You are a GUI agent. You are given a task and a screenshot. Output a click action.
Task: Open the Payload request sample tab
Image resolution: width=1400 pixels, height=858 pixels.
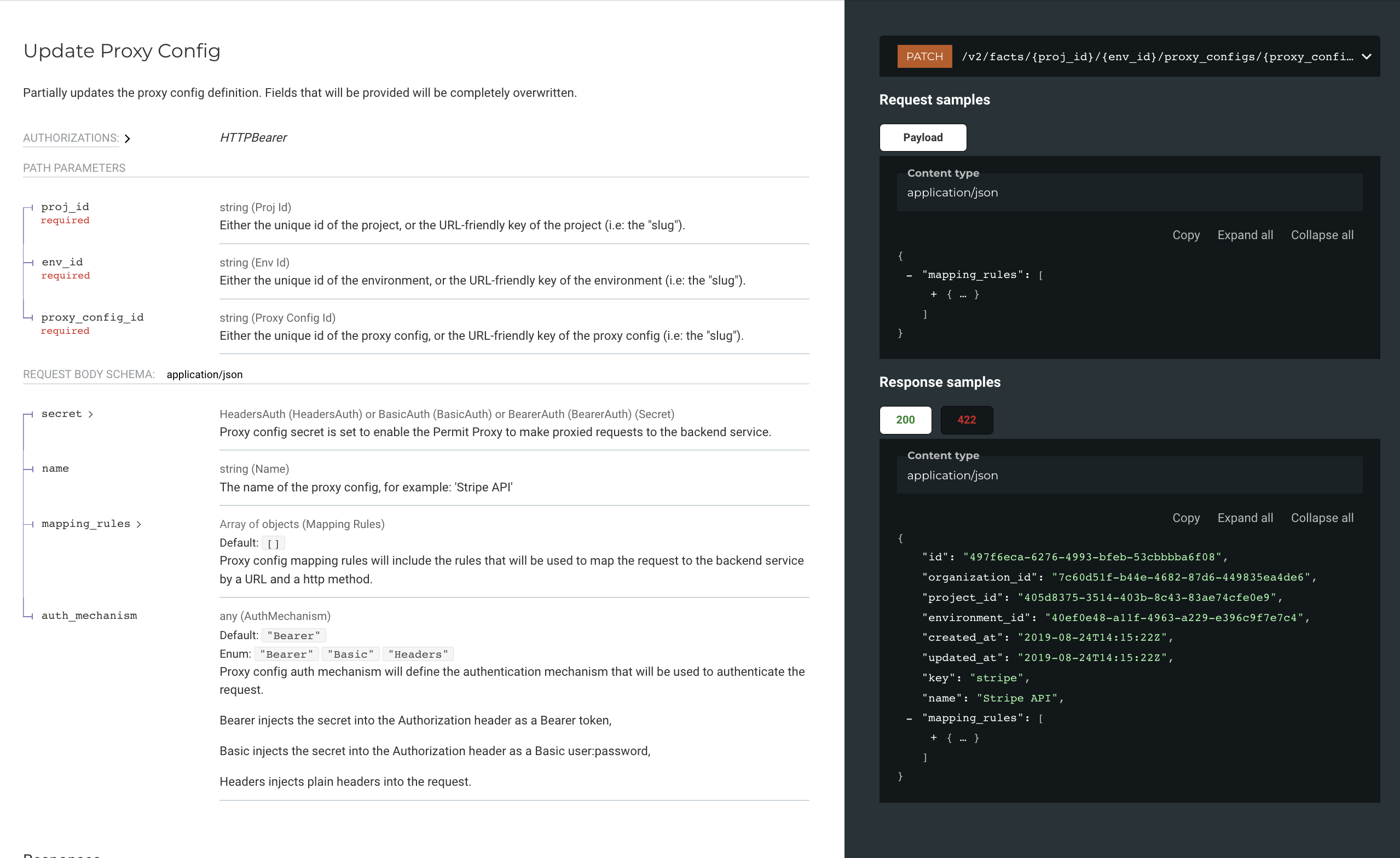[922, 137]
